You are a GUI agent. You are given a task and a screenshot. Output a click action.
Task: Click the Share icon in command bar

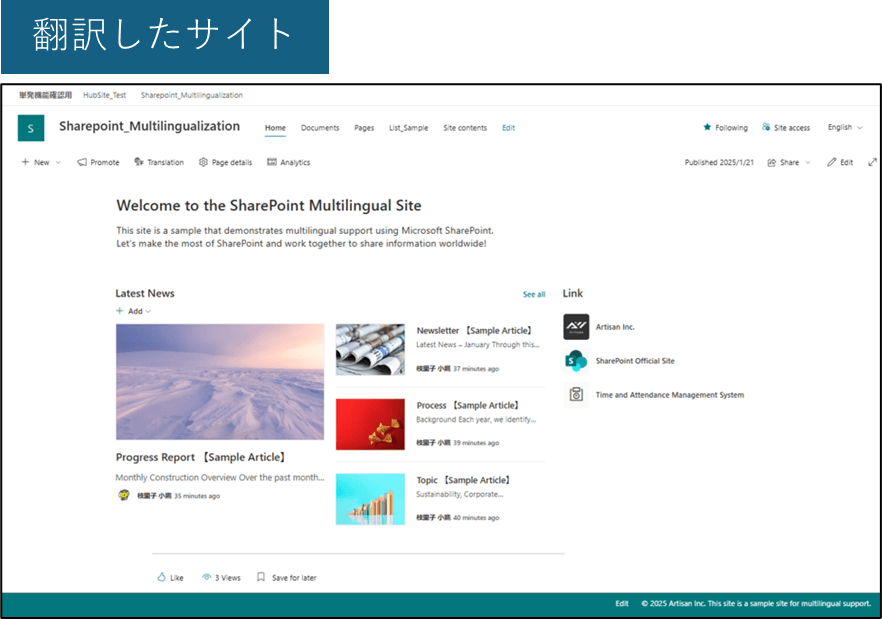772,163
